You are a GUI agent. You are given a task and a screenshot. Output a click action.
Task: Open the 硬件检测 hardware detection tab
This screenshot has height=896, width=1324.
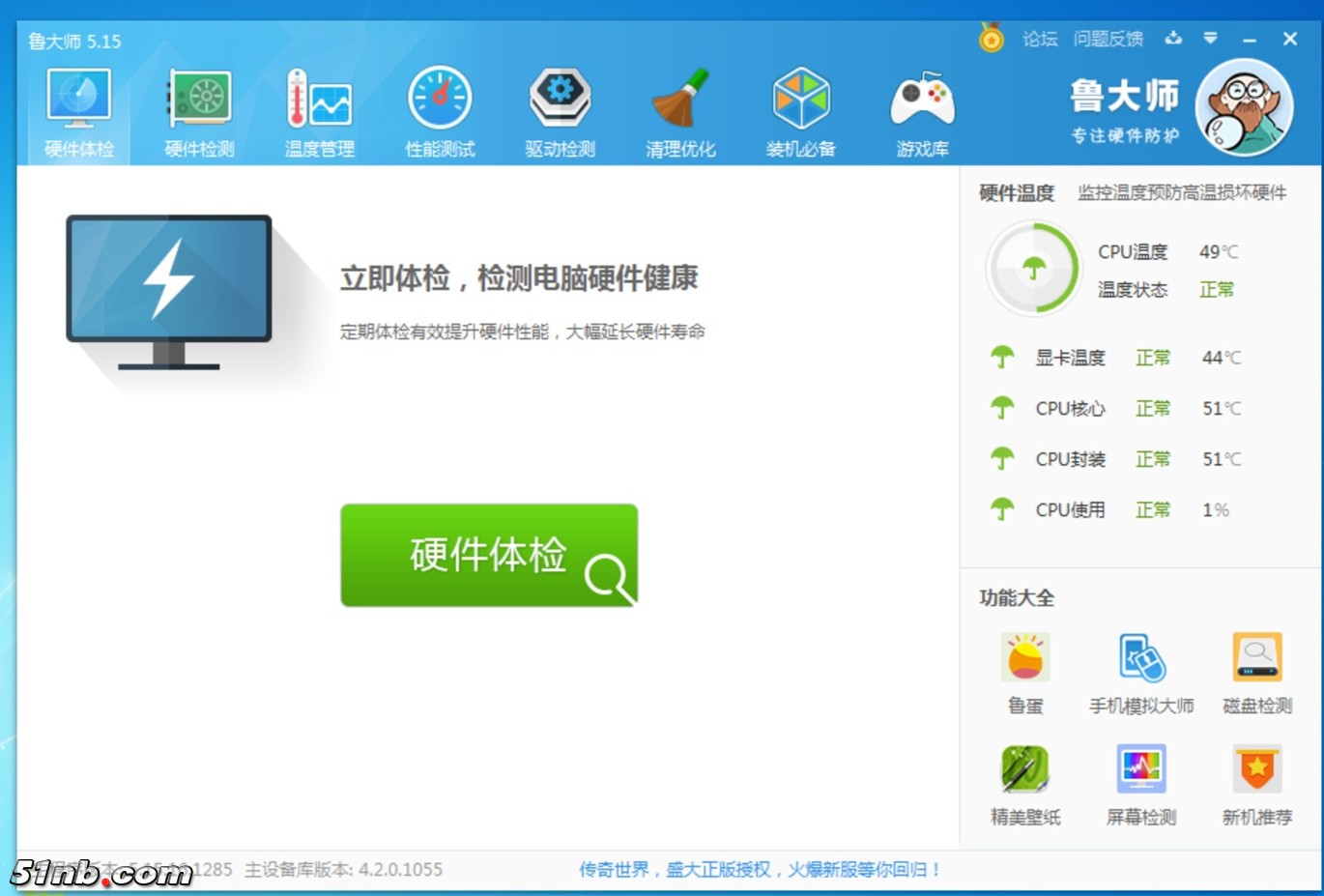199,112
